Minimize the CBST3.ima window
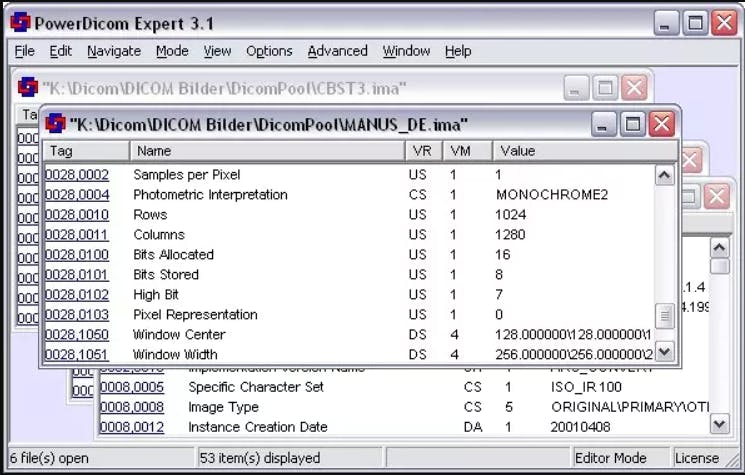The width and height of the screenshot is (745, 475). click(x=576, y=88)
